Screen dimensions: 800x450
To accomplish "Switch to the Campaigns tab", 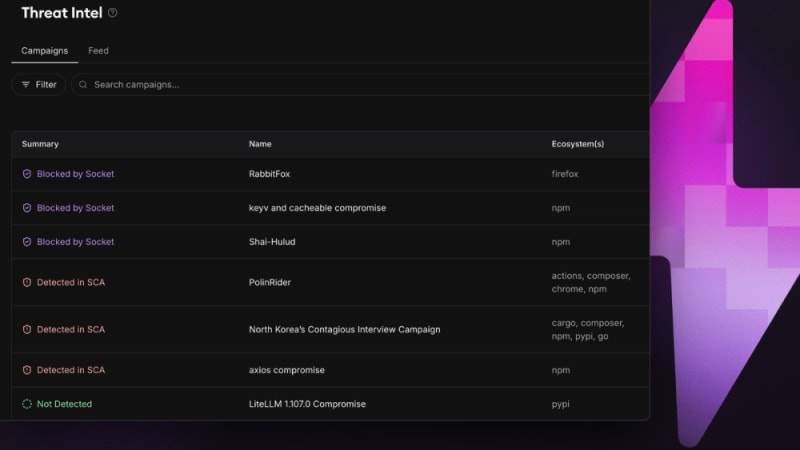I will [44, 51].
